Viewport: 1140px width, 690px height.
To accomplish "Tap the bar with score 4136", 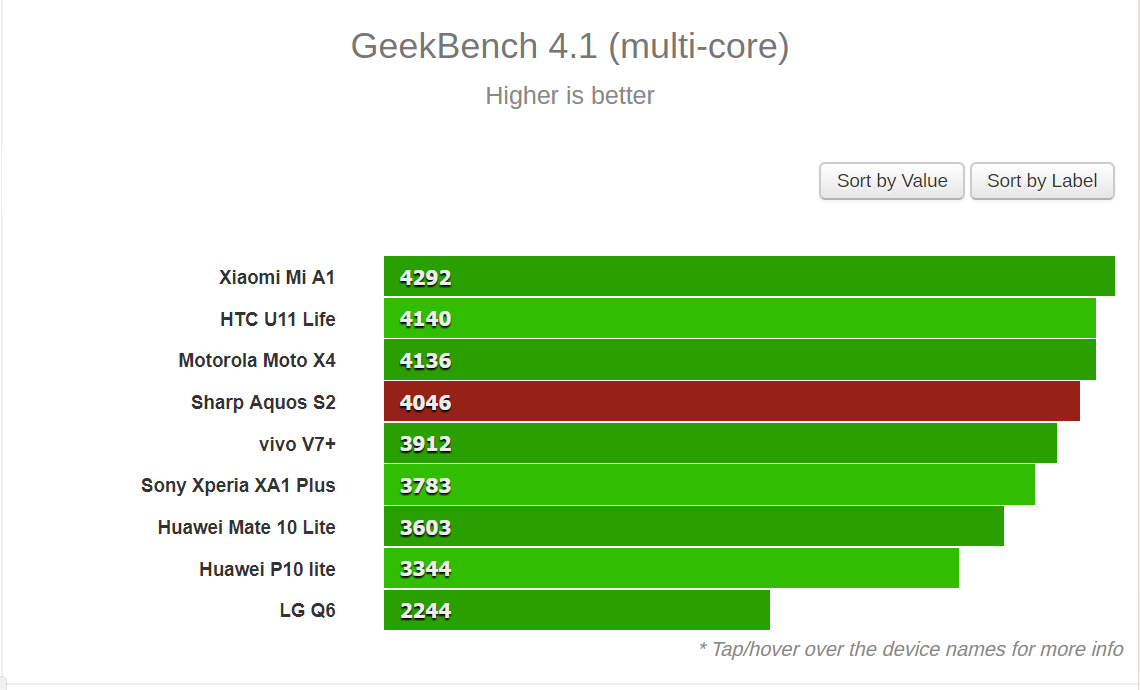I will click(x=739, y=360).
